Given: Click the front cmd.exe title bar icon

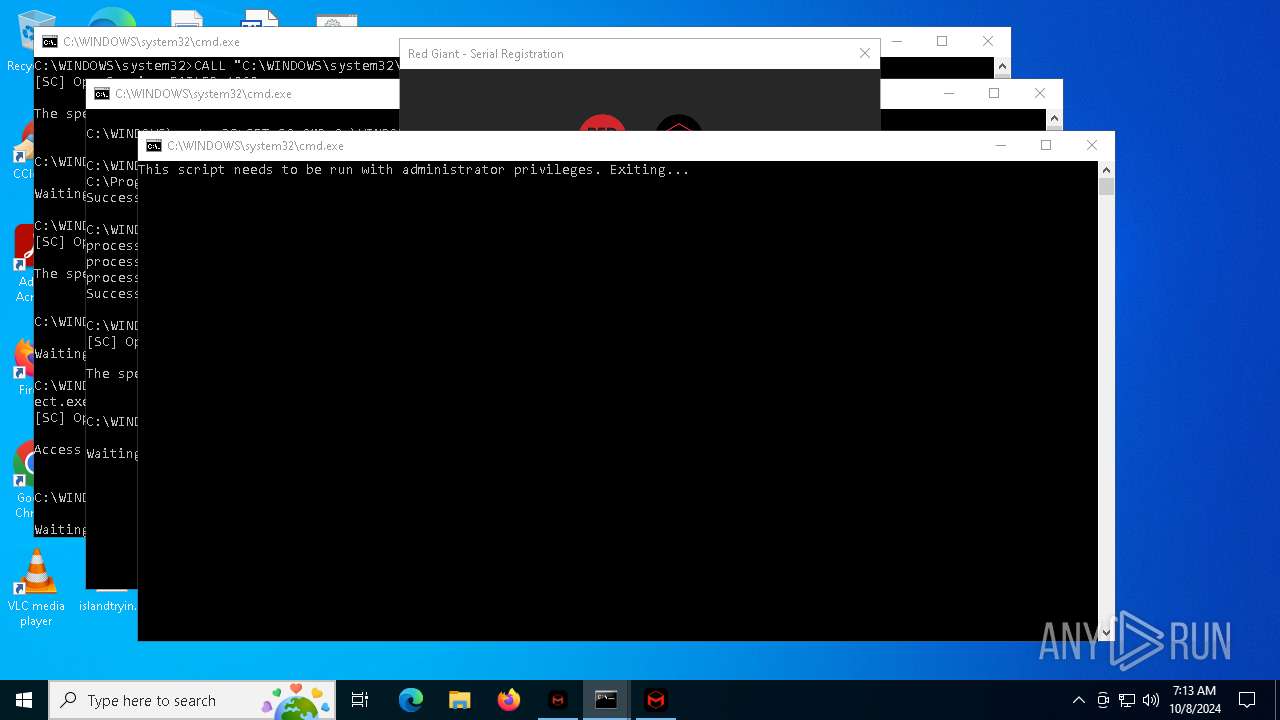Looking at the screenshot, I should (154, 146).
